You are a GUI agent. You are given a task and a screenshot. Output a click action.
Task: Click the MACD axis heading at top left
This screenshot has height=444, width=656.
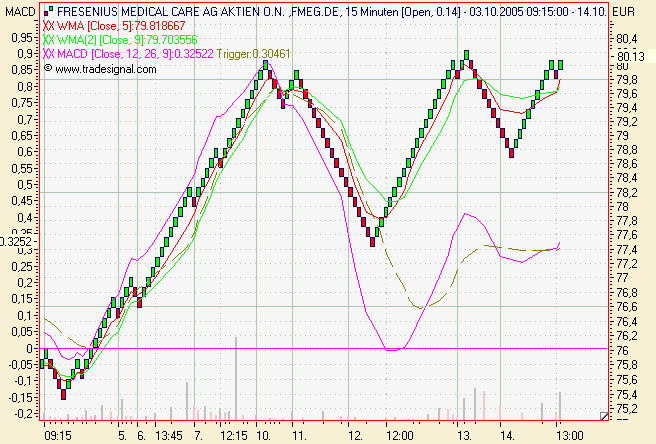[x=20, y=12]
